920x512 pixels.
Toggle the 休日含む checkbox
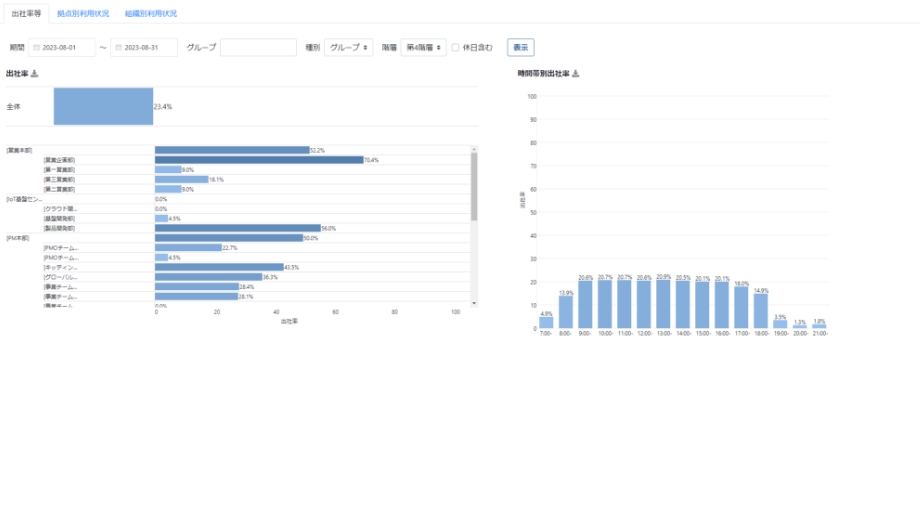(x=455, y=47)
